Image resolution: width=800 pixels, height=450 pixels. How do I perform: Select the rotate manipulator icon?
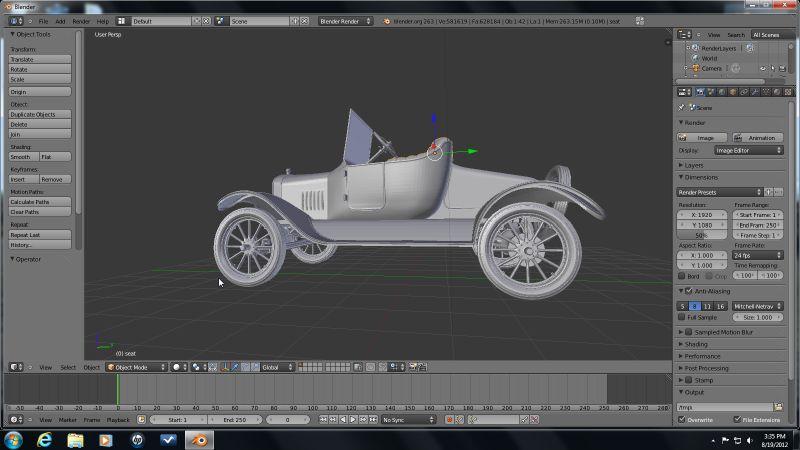tap(245, 367)
